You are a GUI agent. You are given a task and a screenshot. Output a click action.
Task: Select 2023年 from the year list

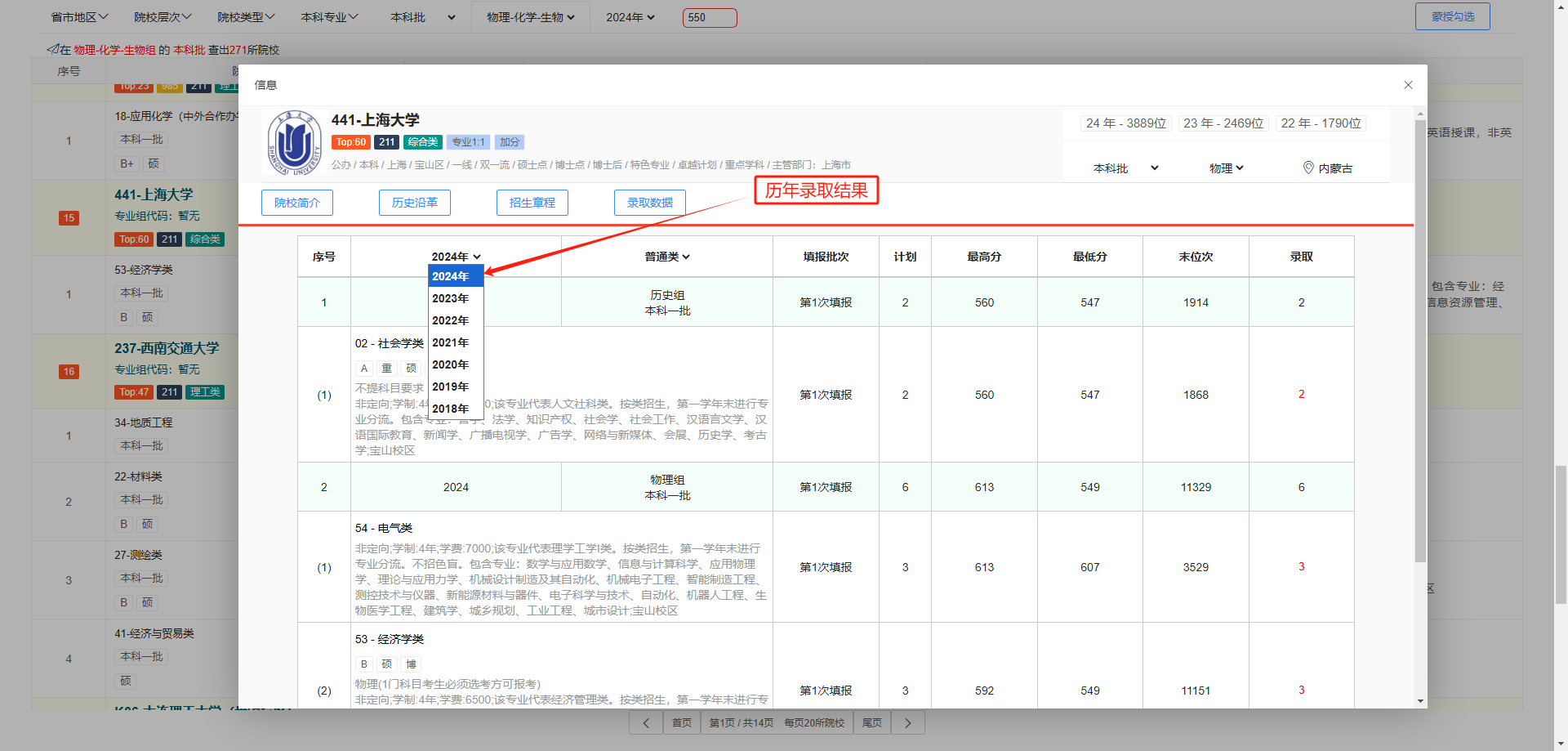pyautogui.click(x=451, y=298)
